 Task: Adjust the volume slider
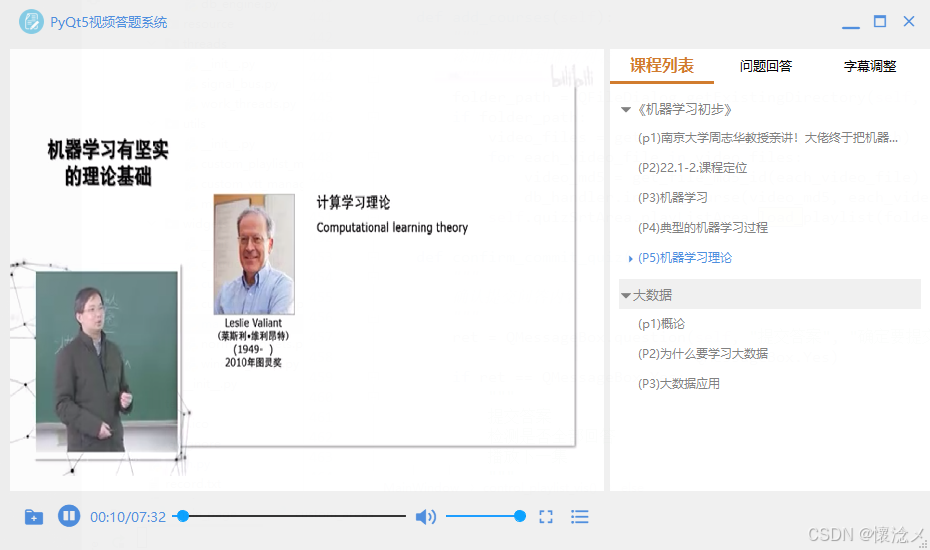[485, 516]
